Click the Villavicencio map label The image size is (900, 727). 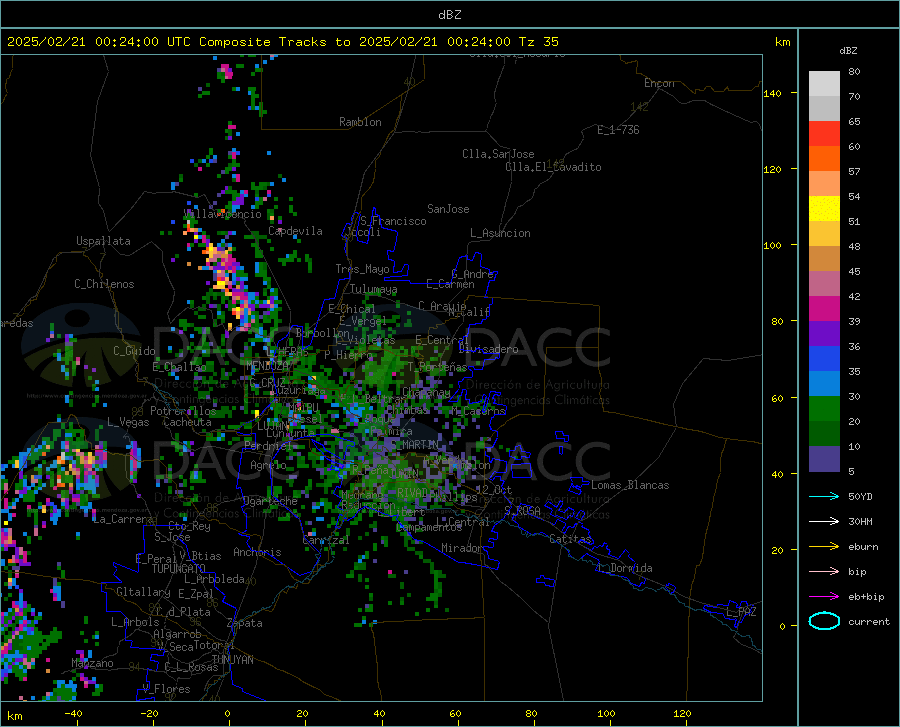click(x=223, y=214)
